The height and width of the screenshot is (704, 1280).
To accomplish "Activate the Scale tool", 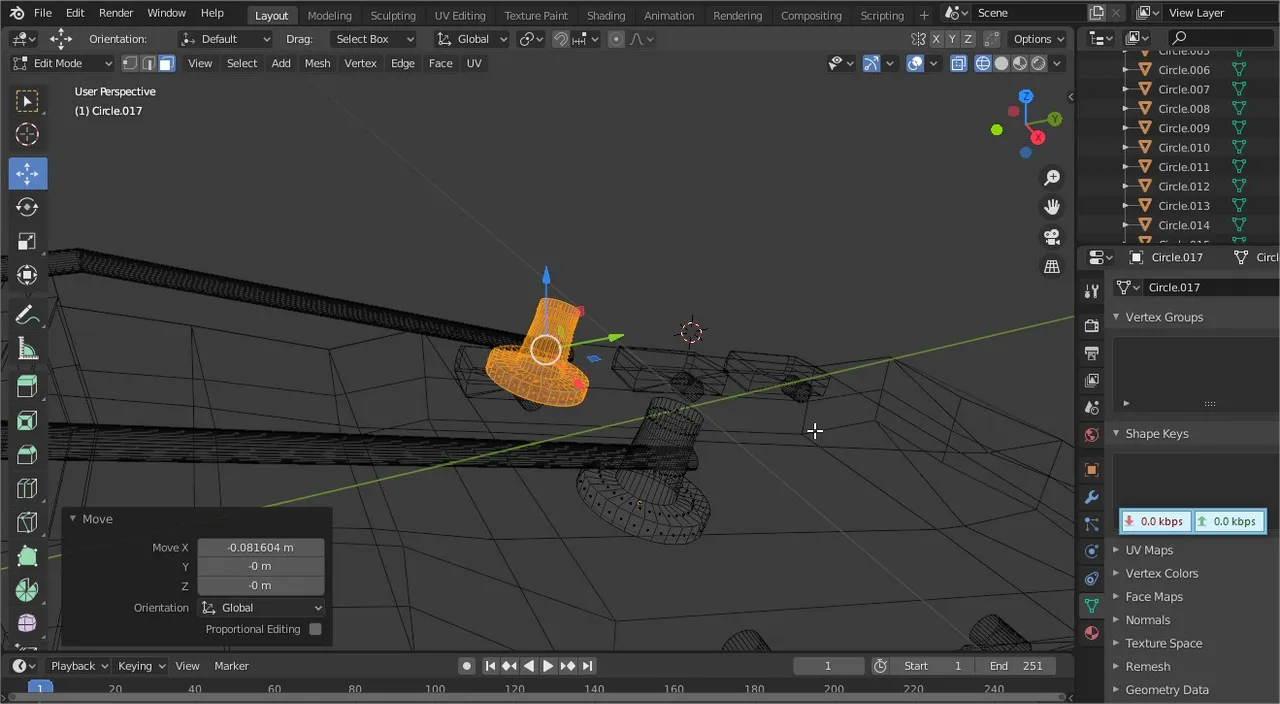I will click(27, 241).
